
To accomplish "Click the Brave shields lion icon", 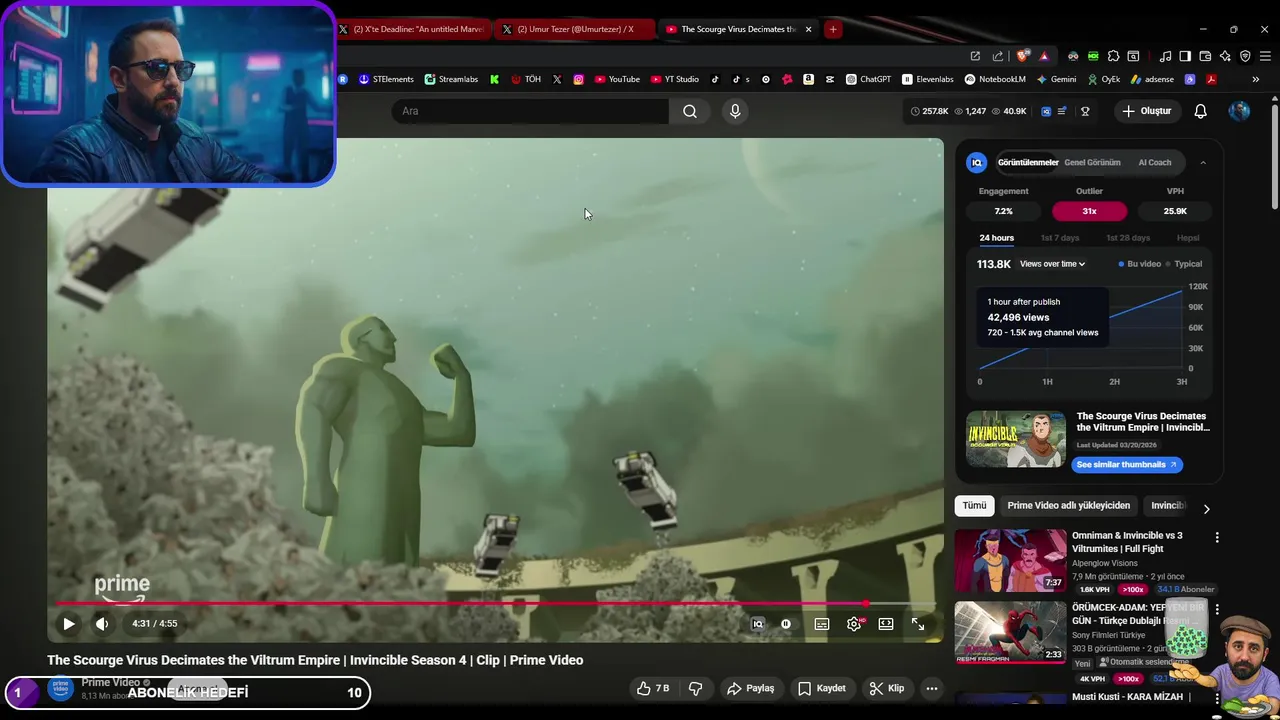I will point(1021,56).
